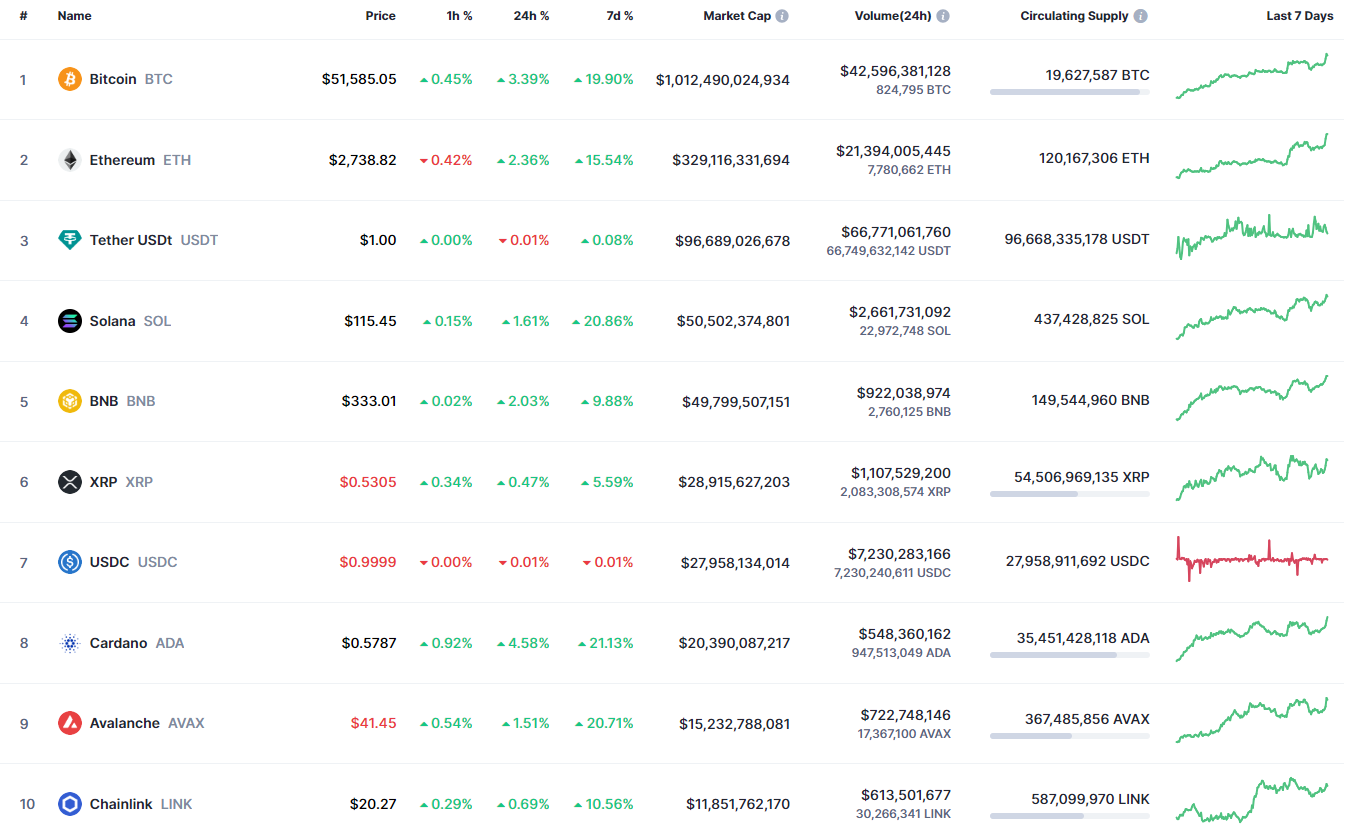The image size is (1359, 830).
Task: Open the Cardano coin page link
Action: pos(118,643)
